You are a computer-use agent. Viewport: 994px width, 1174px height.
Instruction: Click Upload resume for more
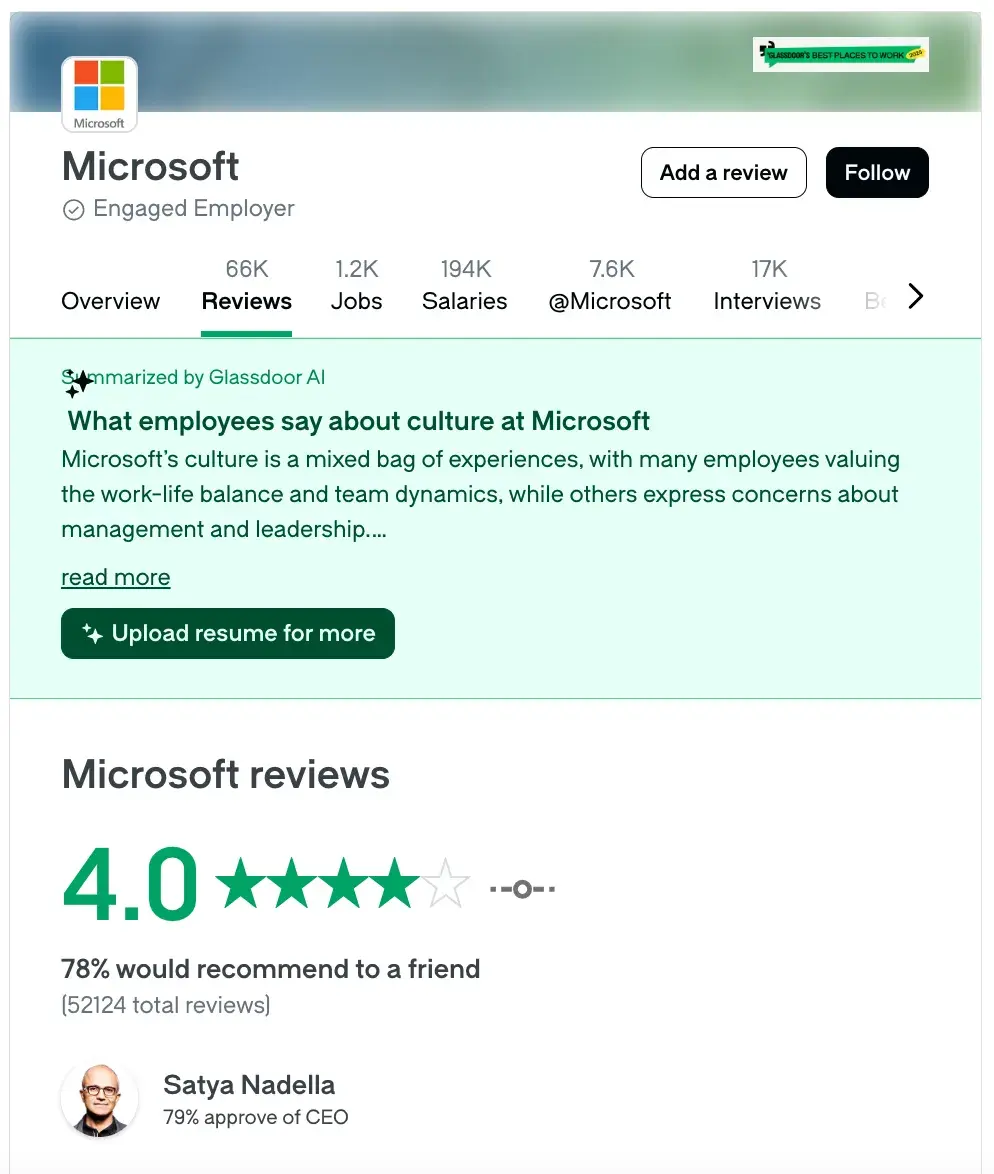[227, 633]
